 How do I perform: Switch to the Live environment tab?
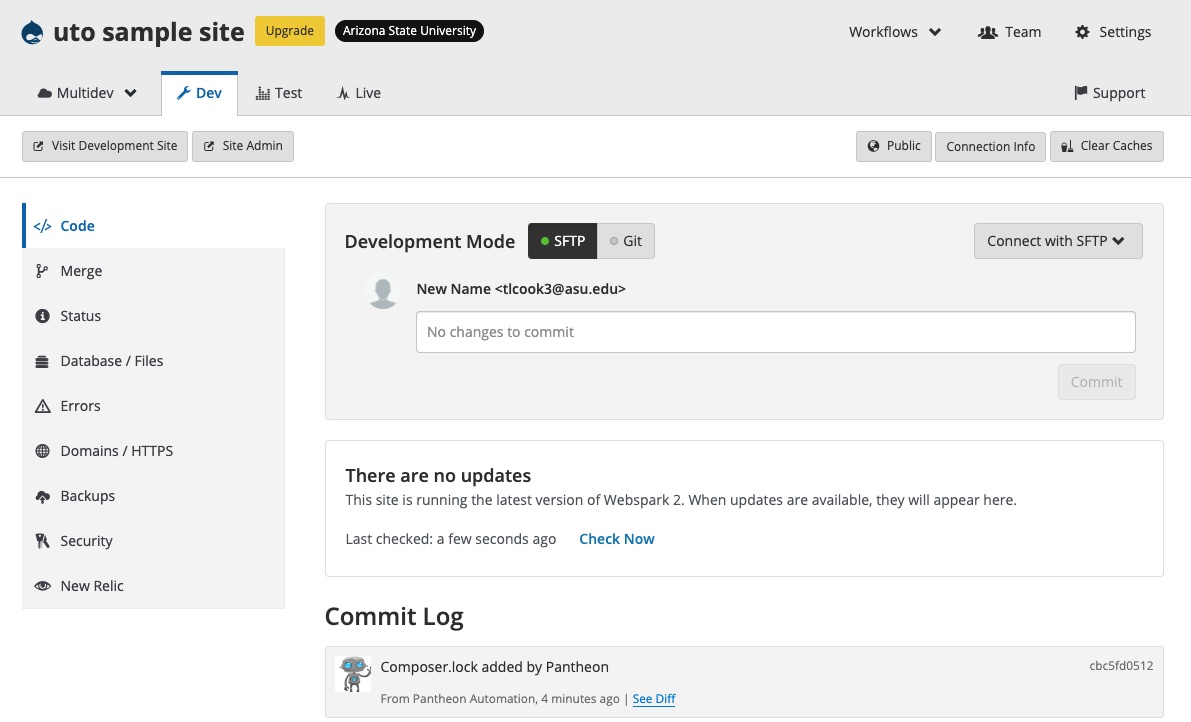pyautogui.click(x=359, y=93)
